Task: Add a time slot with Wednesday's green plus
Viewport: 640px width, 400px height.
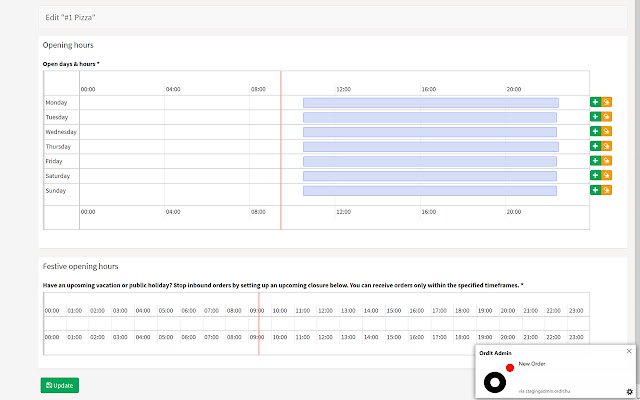Action: click(595, 131)
